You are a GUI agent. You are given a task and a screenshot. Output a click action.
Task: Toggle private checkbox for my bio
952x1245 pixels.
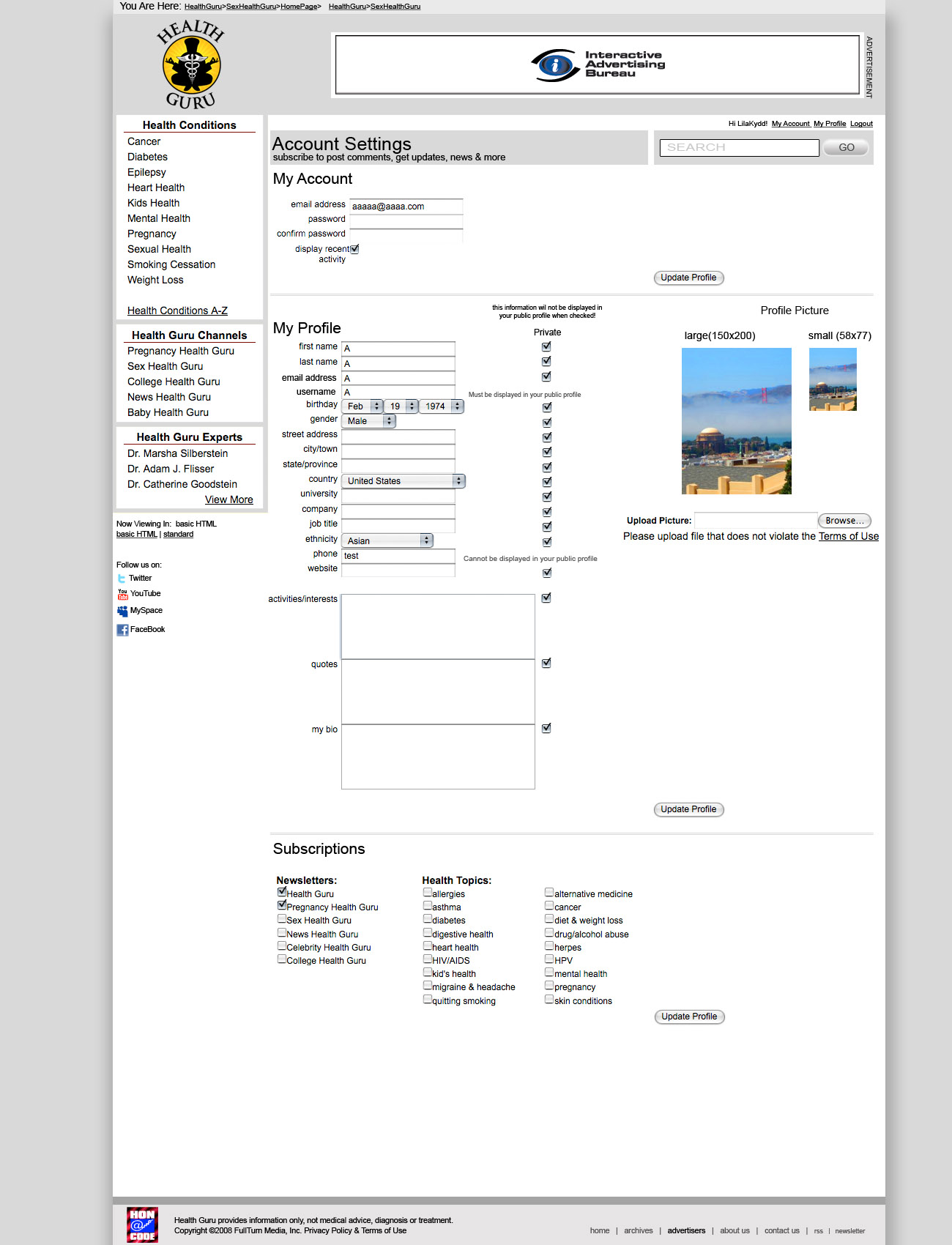click(x=546, y=728)
